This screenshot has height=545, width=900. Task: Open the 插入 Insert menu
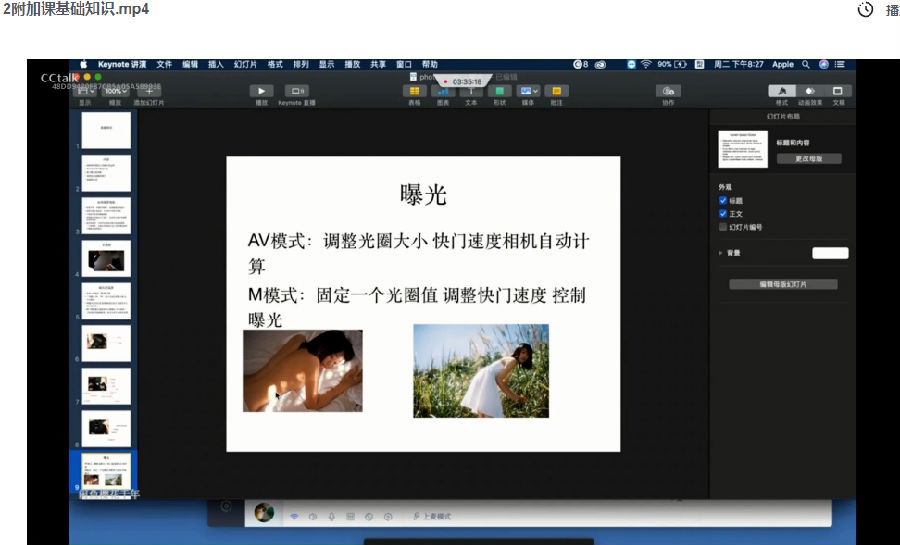(215, 64)
